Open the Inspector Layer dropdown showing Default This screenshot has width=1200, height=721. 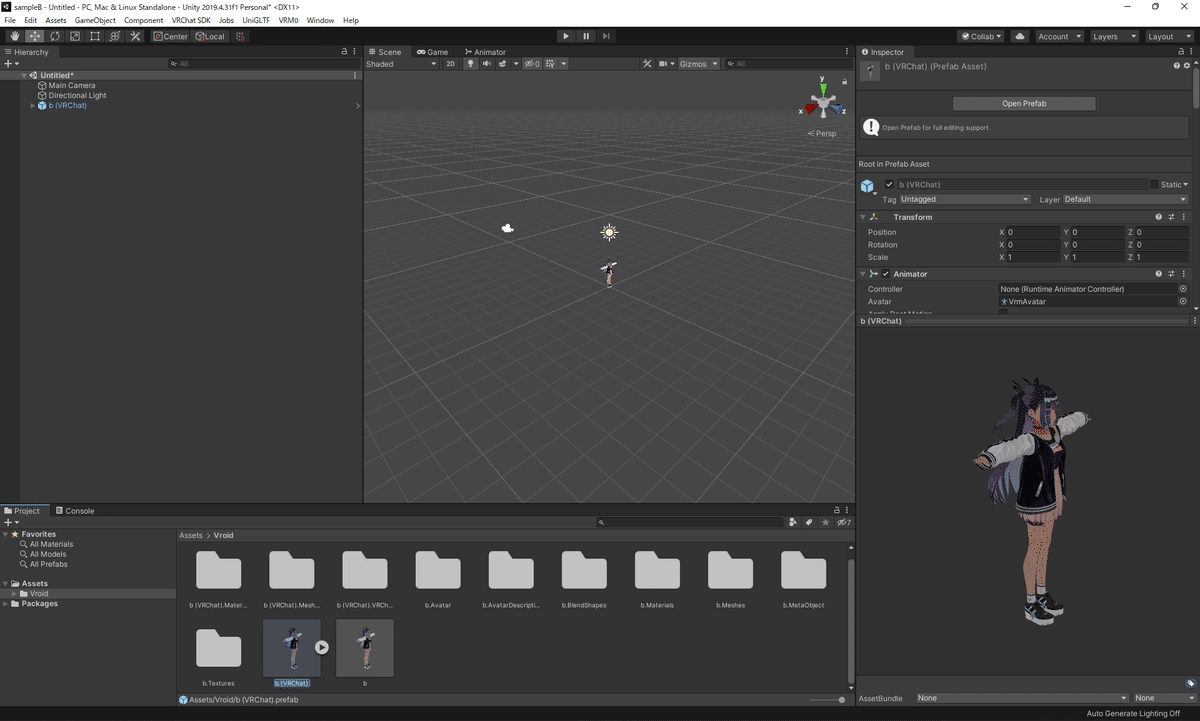(1125, 199)
